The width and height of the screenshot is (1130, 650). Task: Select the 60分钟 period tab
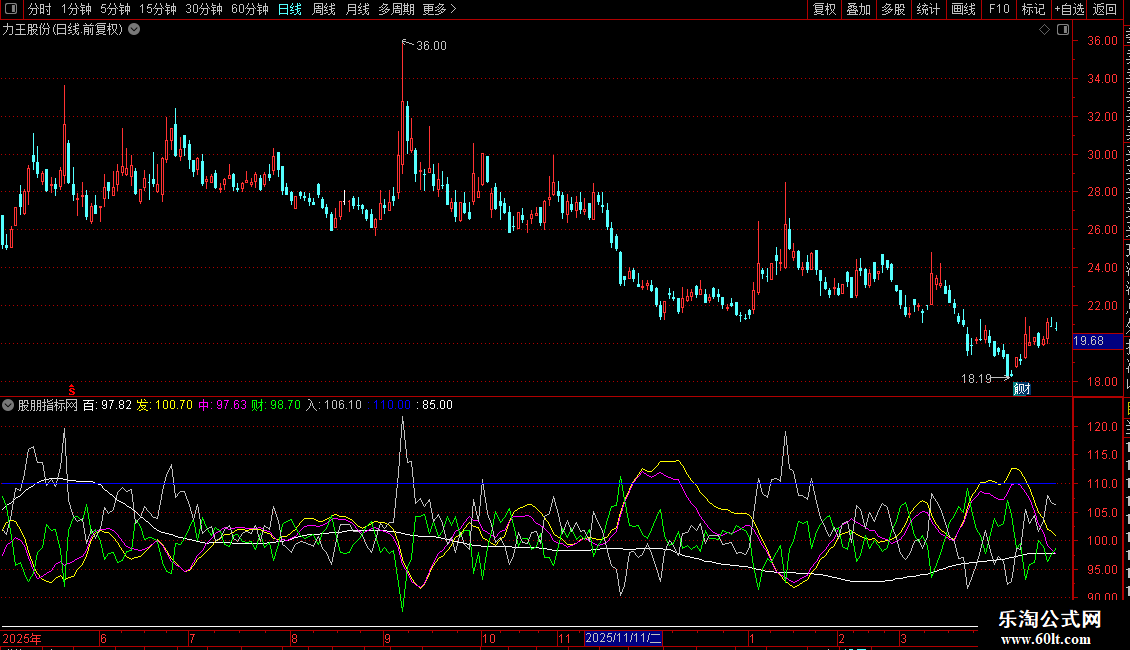click(249, 9)
